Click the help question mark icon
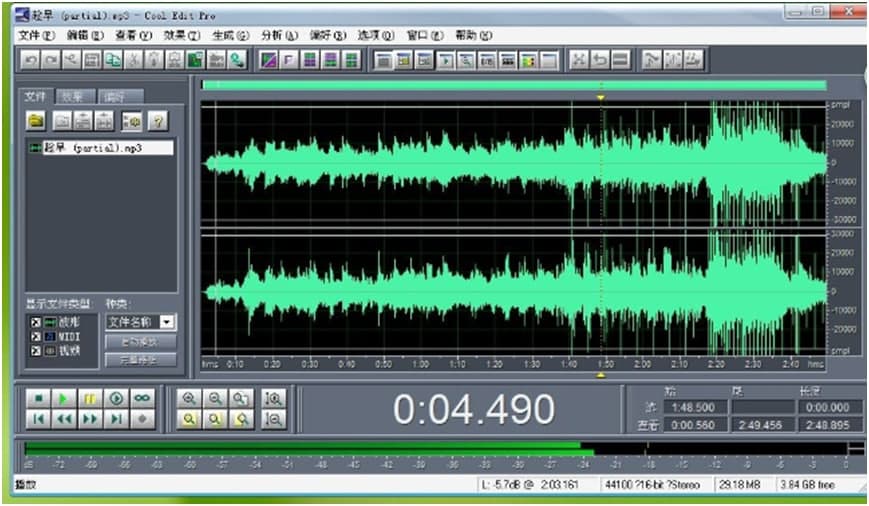Image resolution: width=869 pixels, height=506 pixels. click(x=157, y=121)
